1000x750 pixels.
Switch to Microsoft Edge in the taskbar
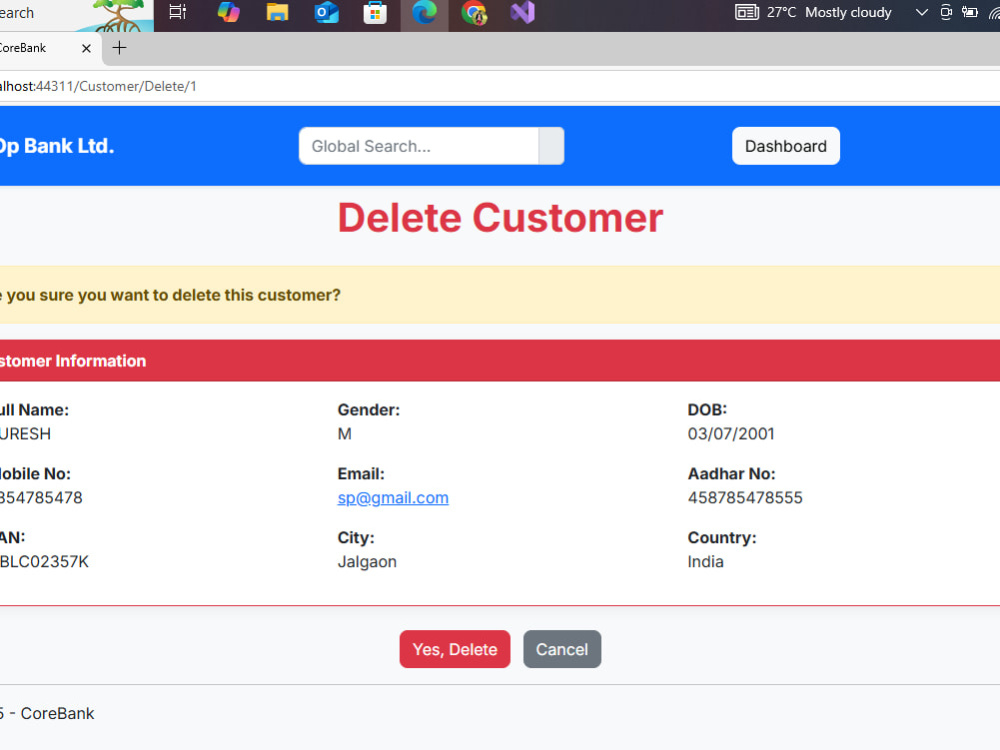(x=424, y=12)
